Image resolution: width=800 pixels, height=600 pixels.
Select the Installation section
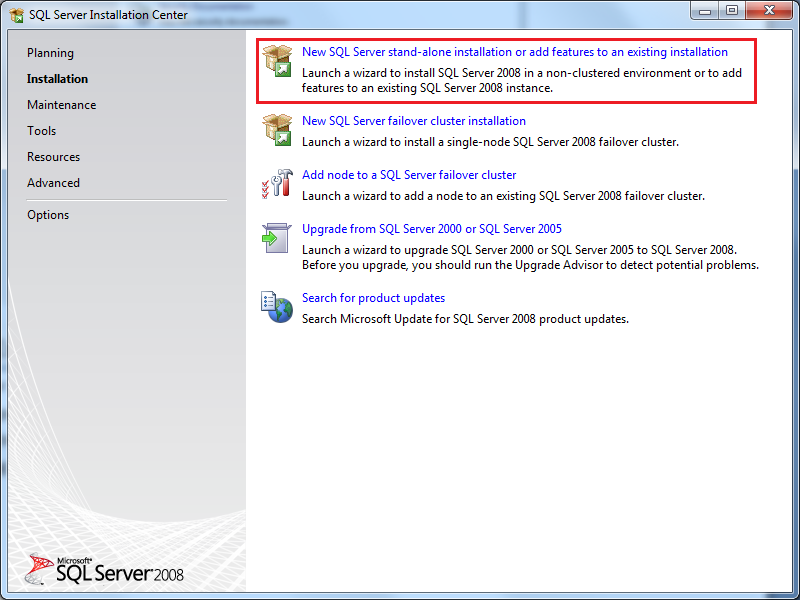coord(58,79)
